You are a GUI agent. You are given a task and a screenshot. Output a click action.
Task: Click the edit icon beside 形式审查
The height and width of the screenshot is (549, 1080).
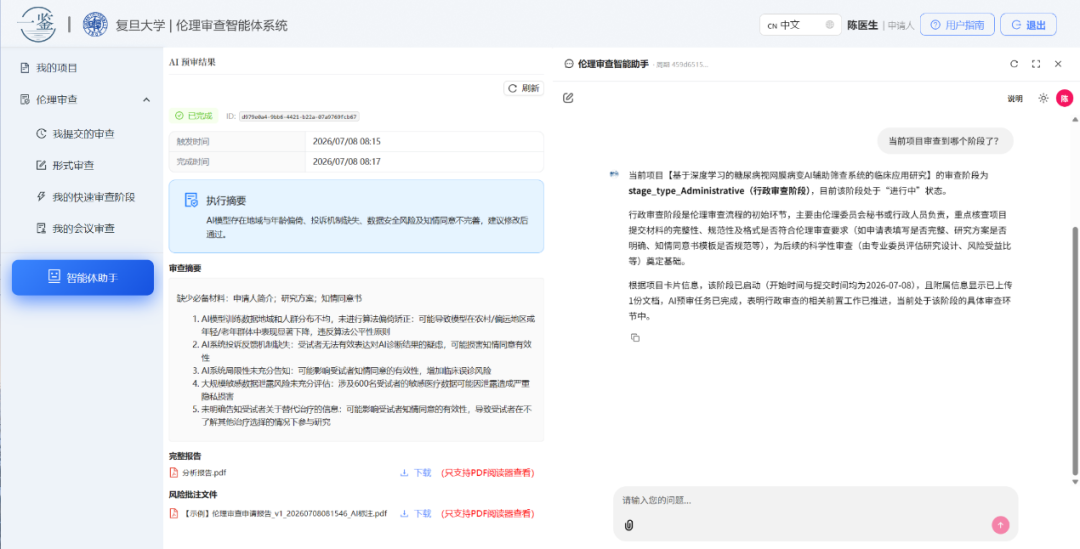coord(41,165)
